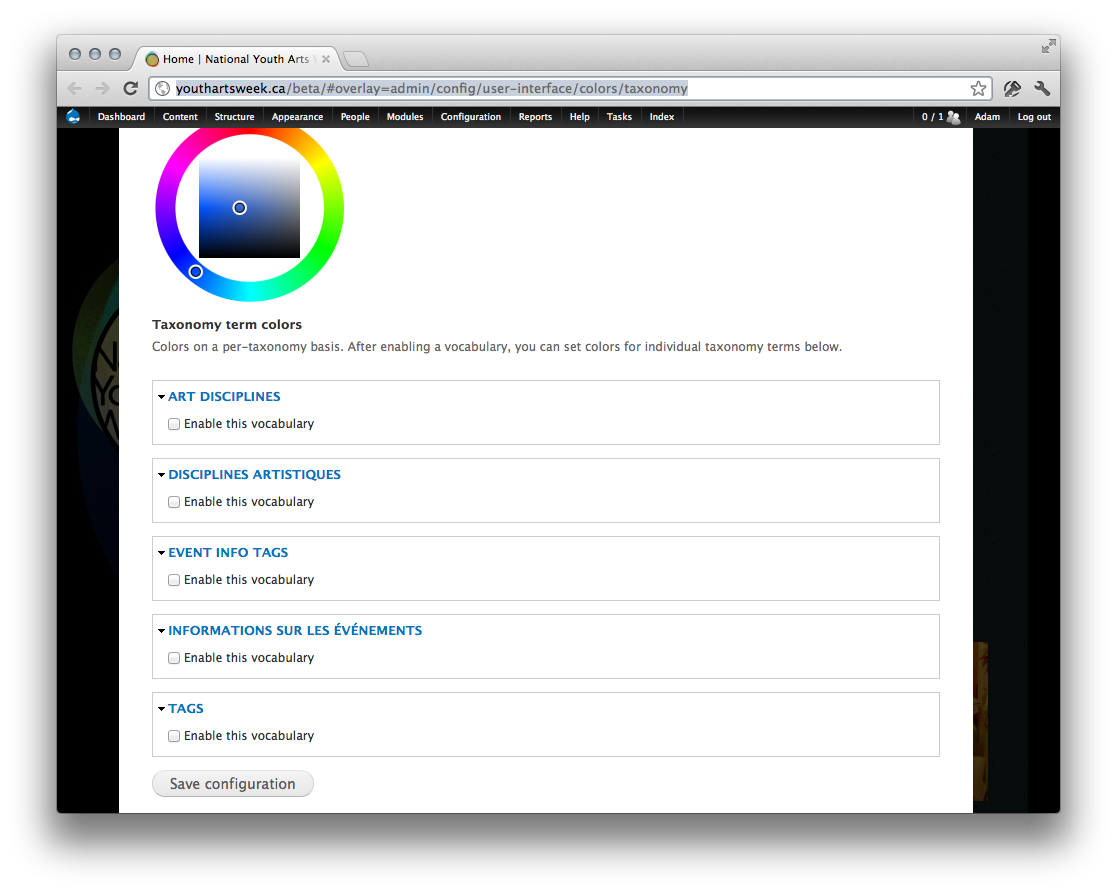Click the globe site info icon in address bar
This screenshot has width=1117, height=892.
(x=163, y=88)
